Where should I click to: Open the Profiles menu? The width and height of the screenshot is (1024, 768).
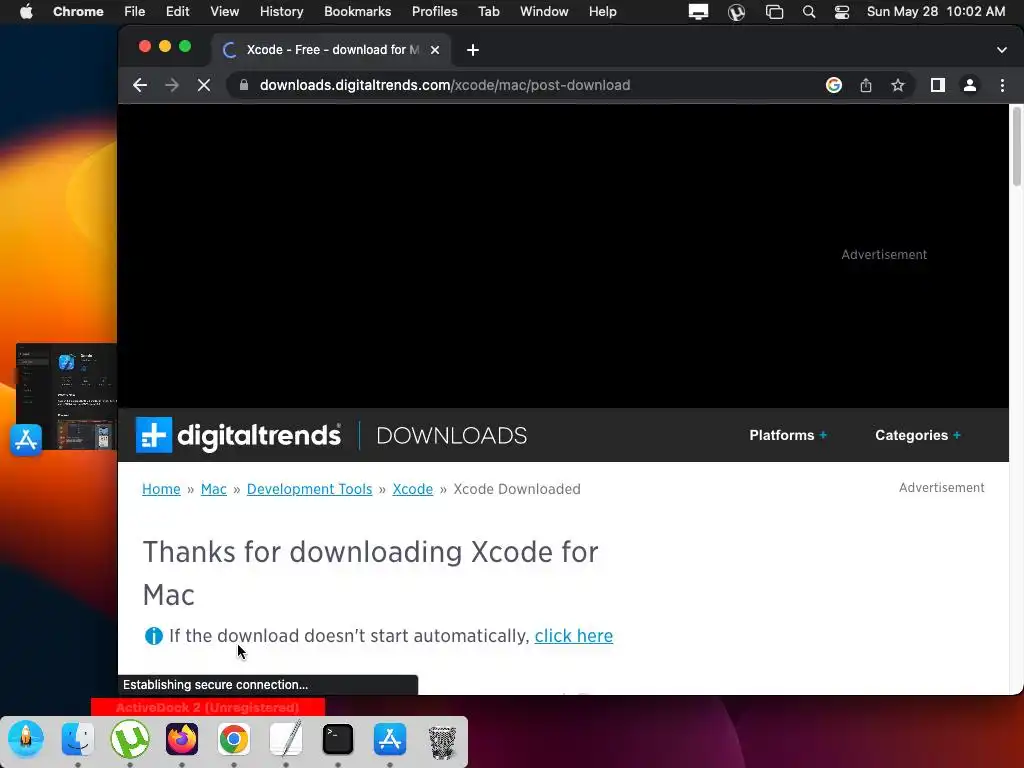click(434, 12)
